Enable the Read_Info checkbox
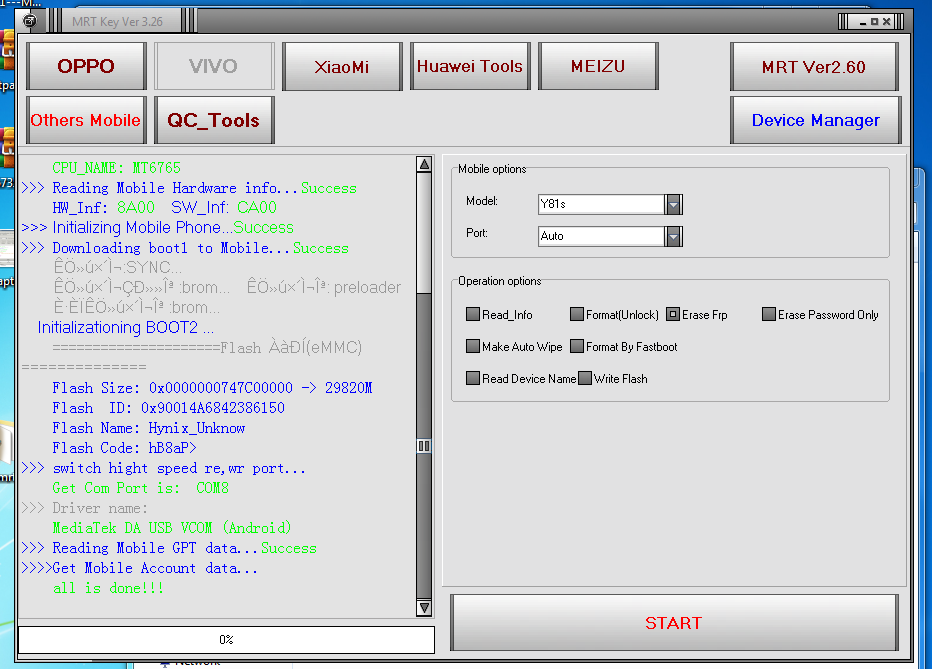This screenshot has width=932, height=669. tap(473, 314)
